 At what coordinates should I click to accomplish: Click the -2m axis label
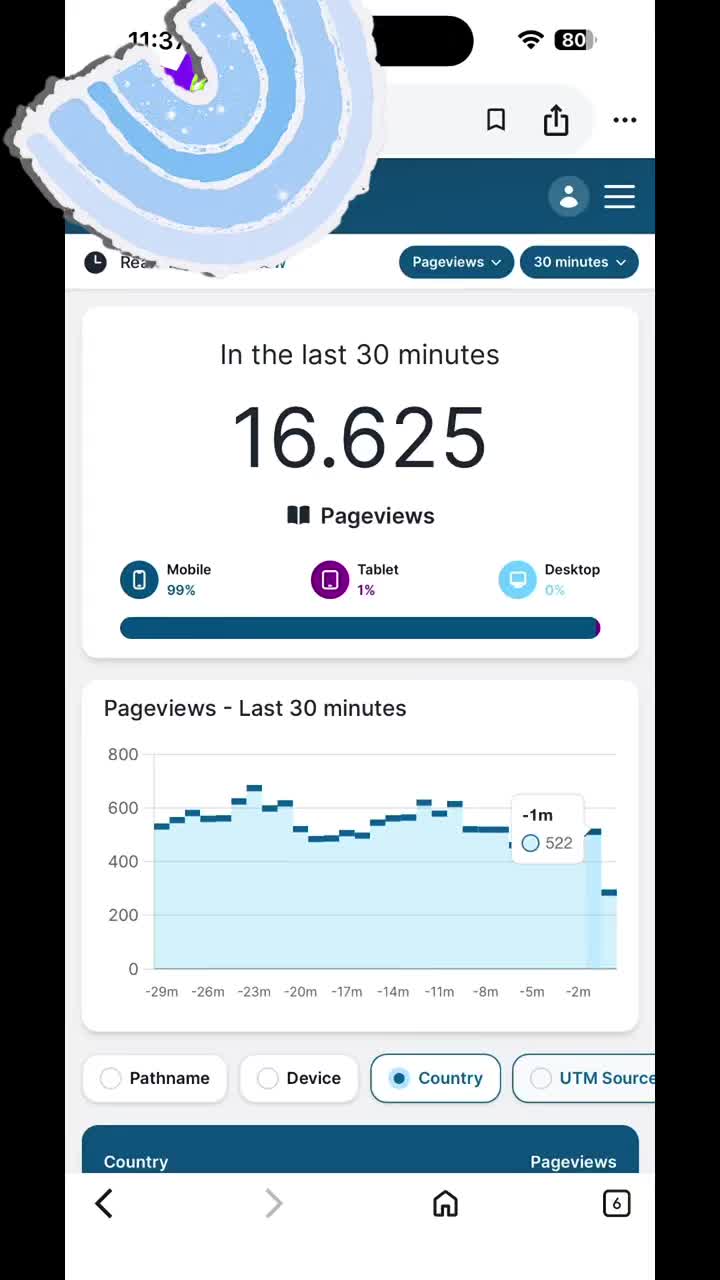pos(578,992)
